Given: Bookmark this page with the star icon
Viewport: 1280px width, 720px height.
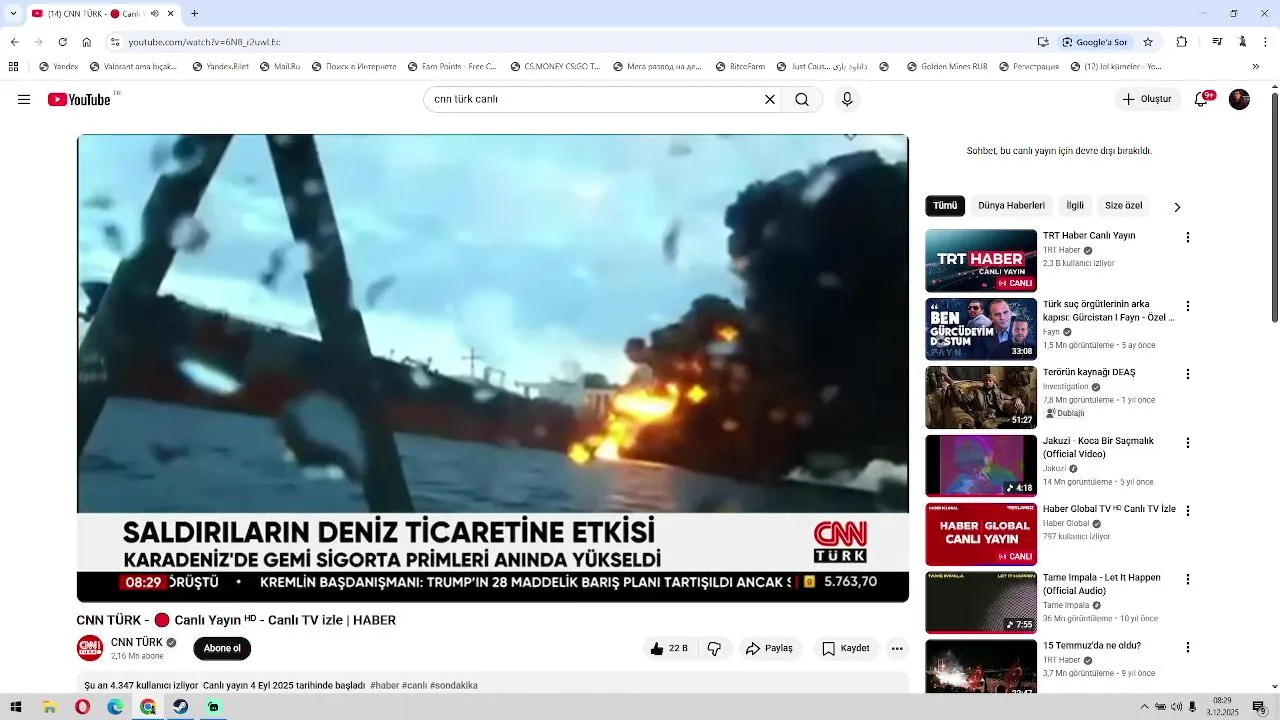Looking at the screenshot, I should (1148, 42).
